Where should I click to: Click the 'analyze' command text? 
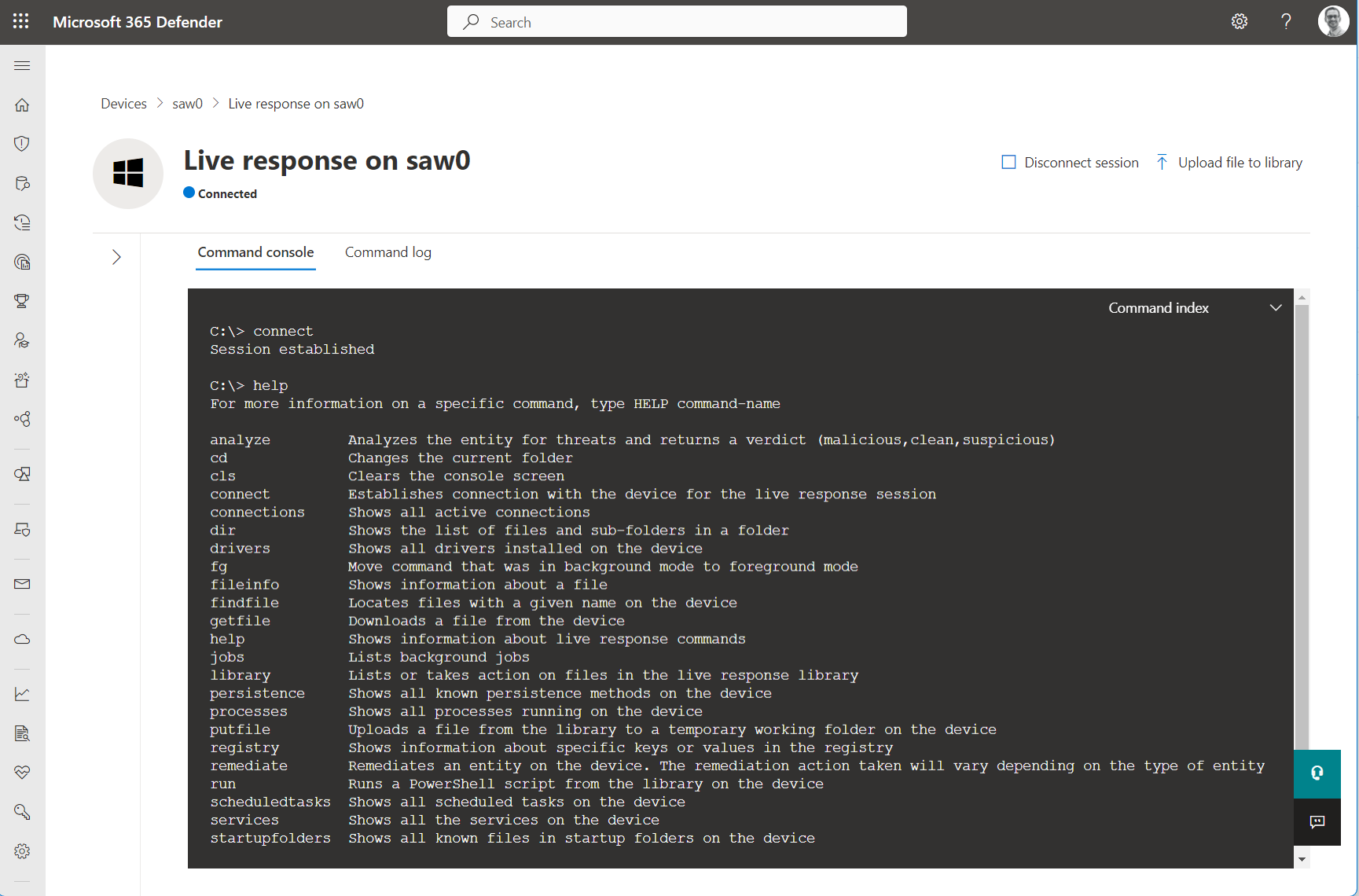coord(240,440)
